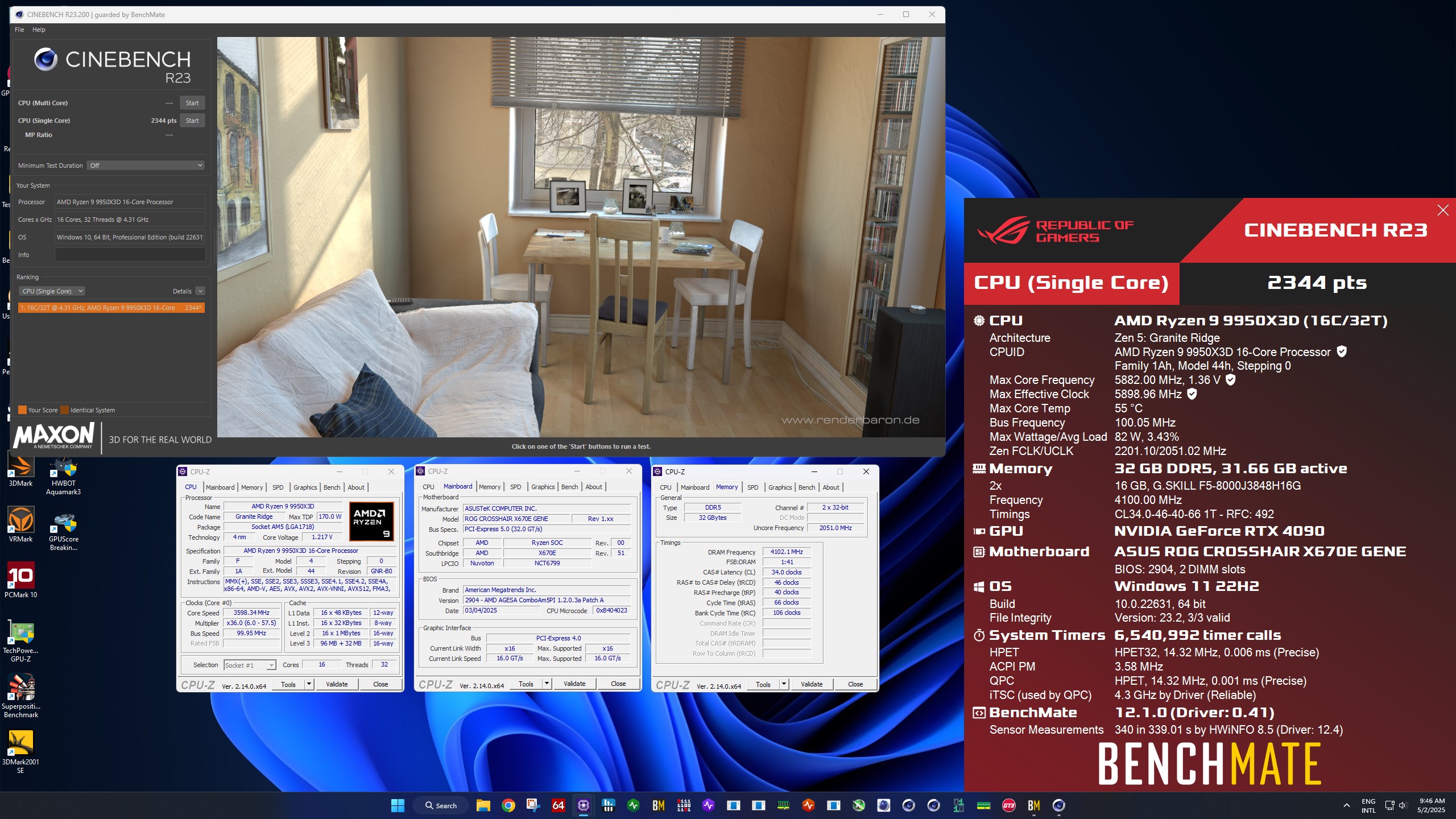Screen dimensions: 1456x819
Task: Click Tools button in the left CPU-Z window
Action: tap(288, 684)
